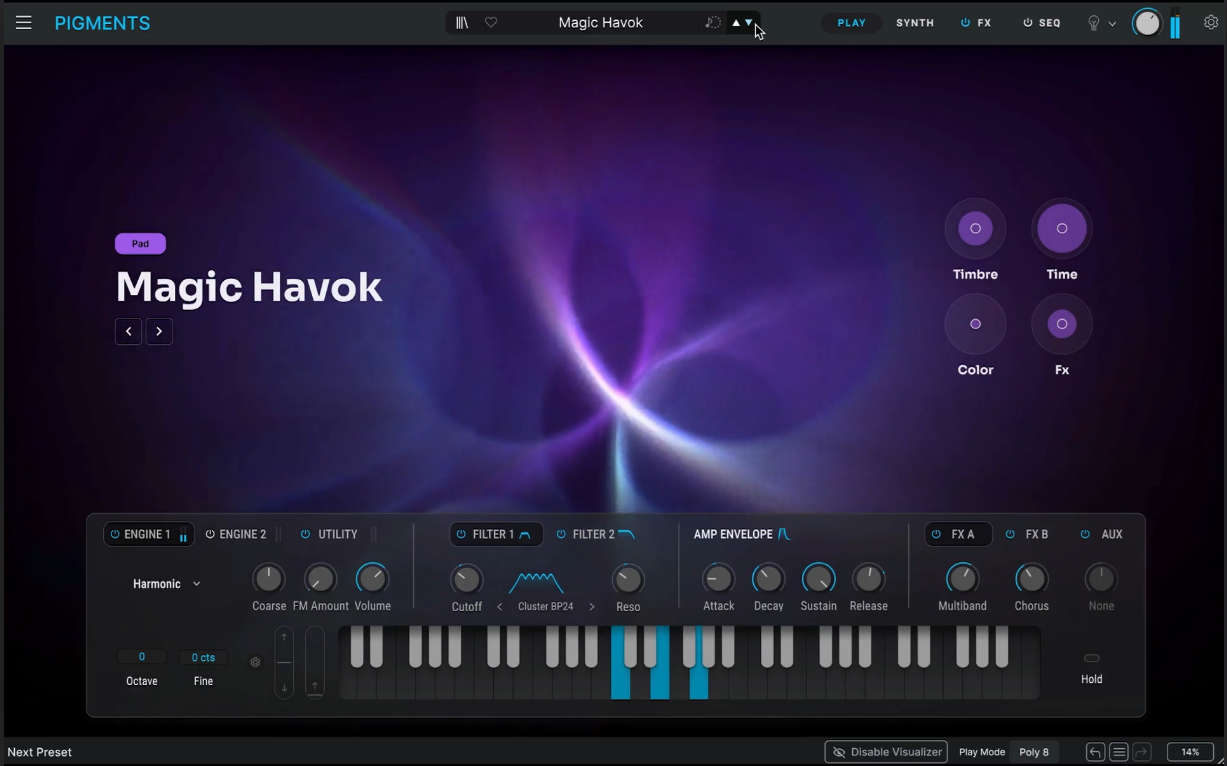The image size is (1227, 766).
Task: Expand the Harmonic engine type dropdown
Action: click(x=167, y=584)
